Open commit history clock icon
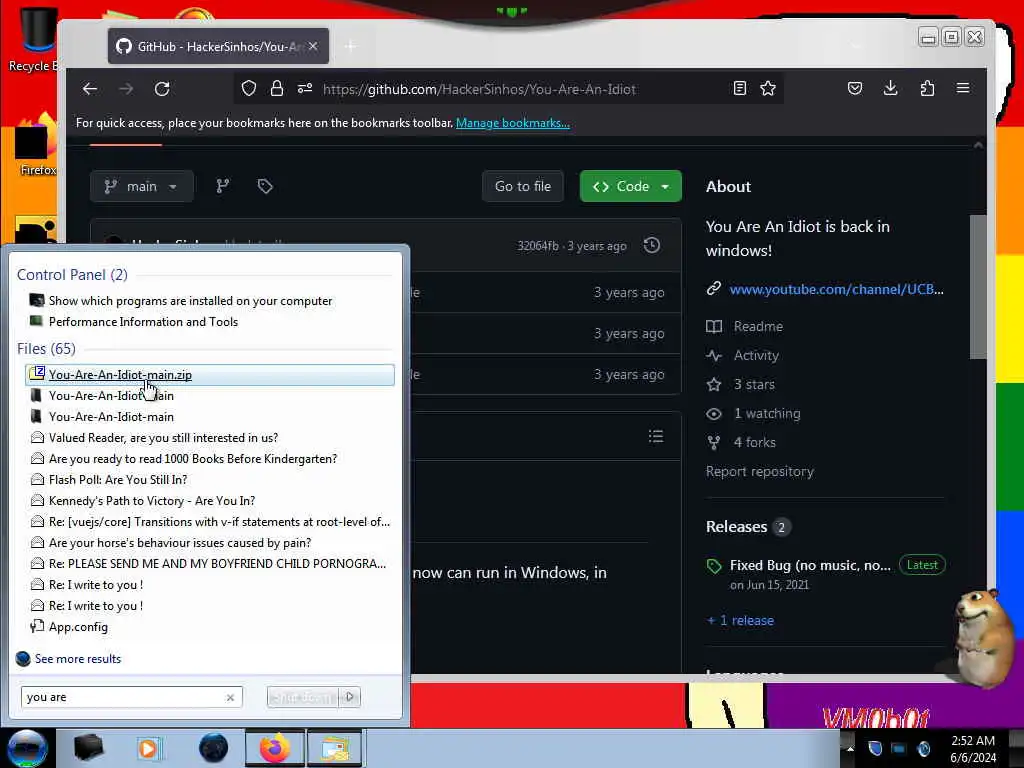Screen dimensions: 1024x768 click(x=652, y=246)
